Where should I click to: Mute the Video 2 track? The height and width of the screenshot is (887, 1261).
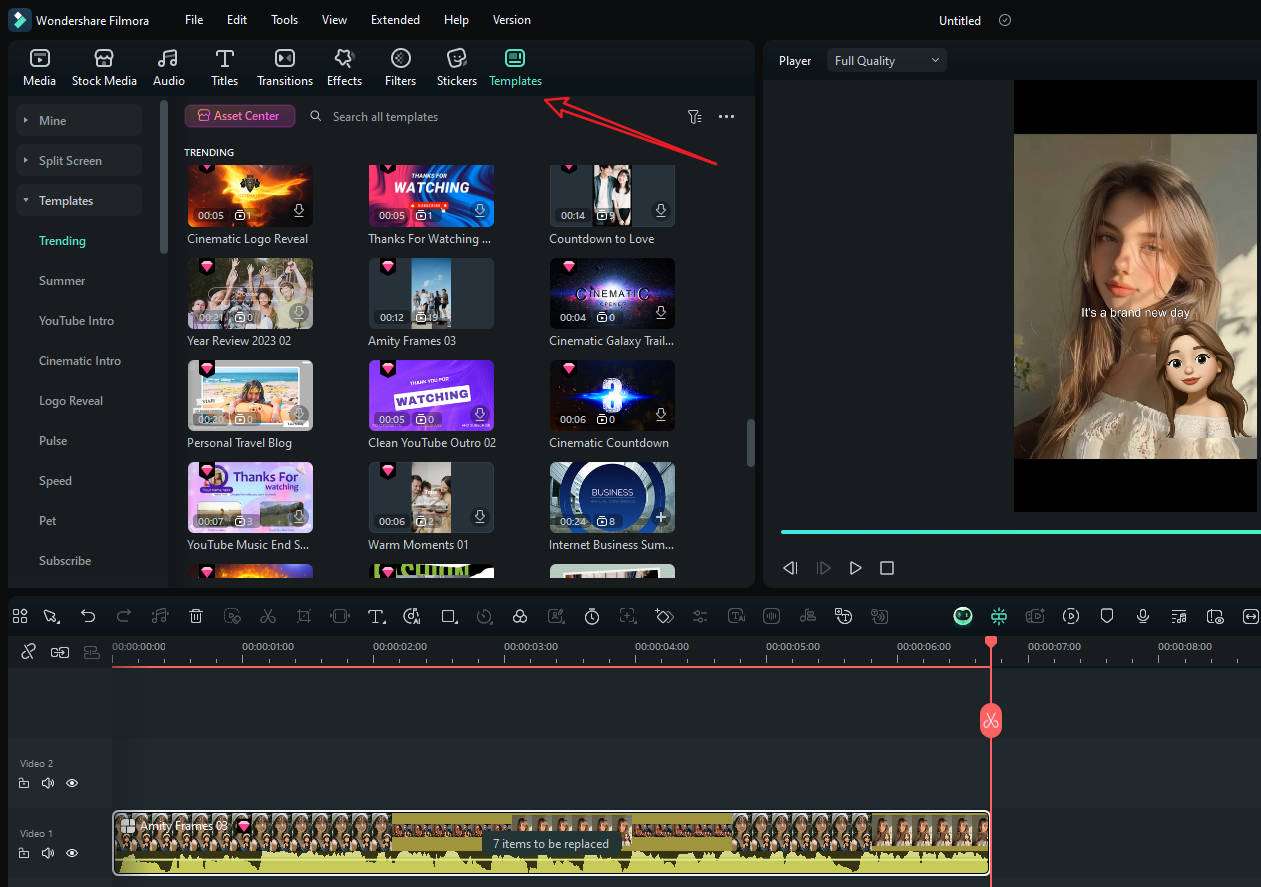pos(47,783)
